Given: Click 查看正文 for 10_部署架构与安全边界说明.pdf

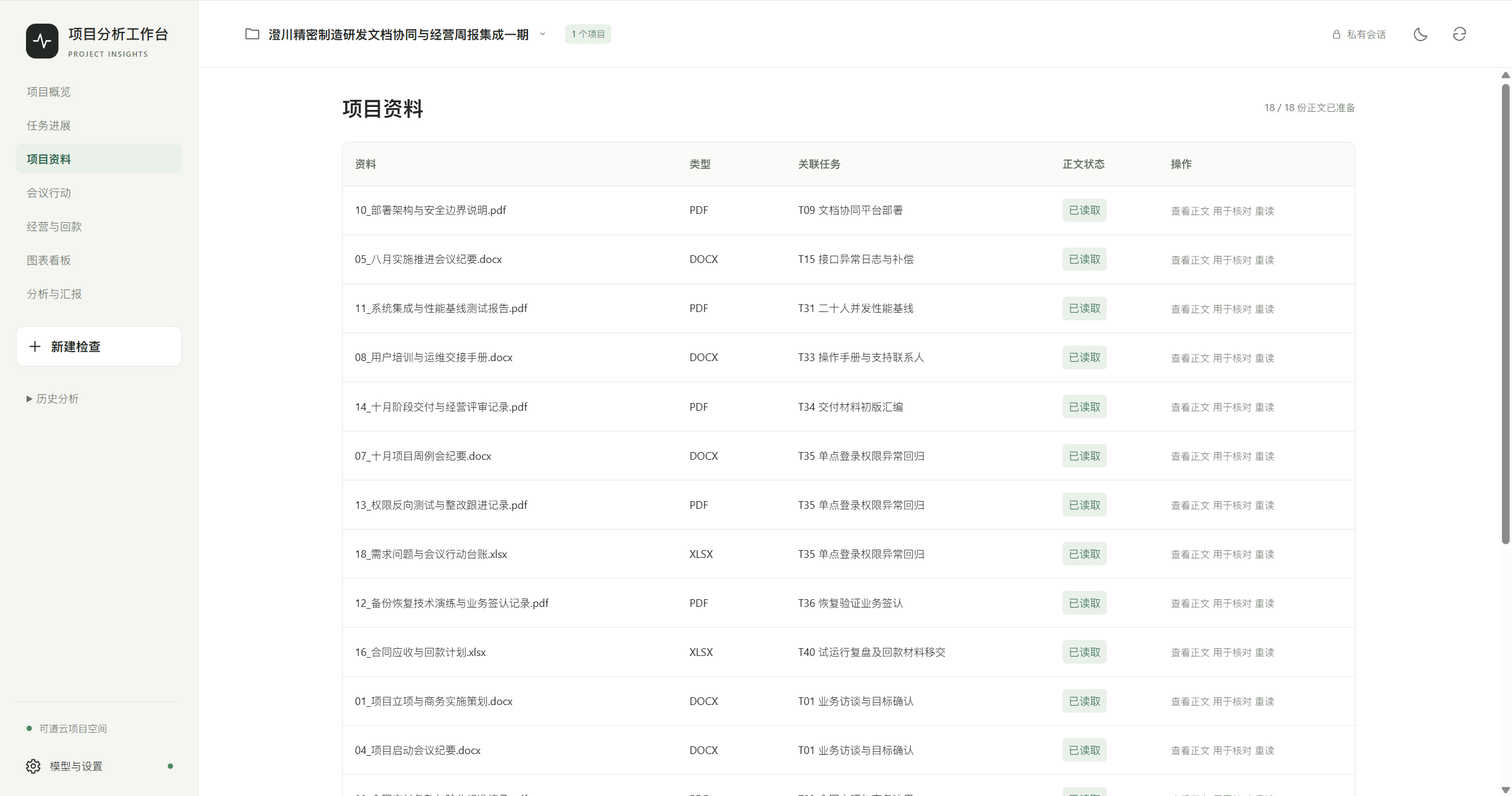Looking at the screenshot, I should click(x=1190, y=211).
